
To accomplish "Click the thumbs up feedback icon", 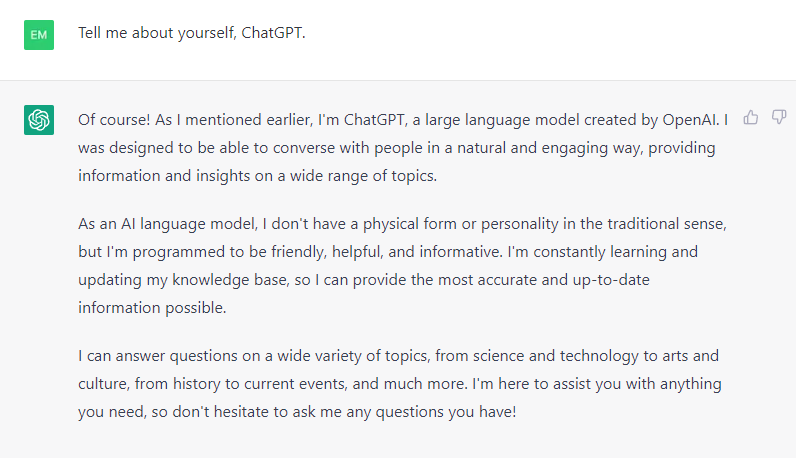I will [750, 118].
